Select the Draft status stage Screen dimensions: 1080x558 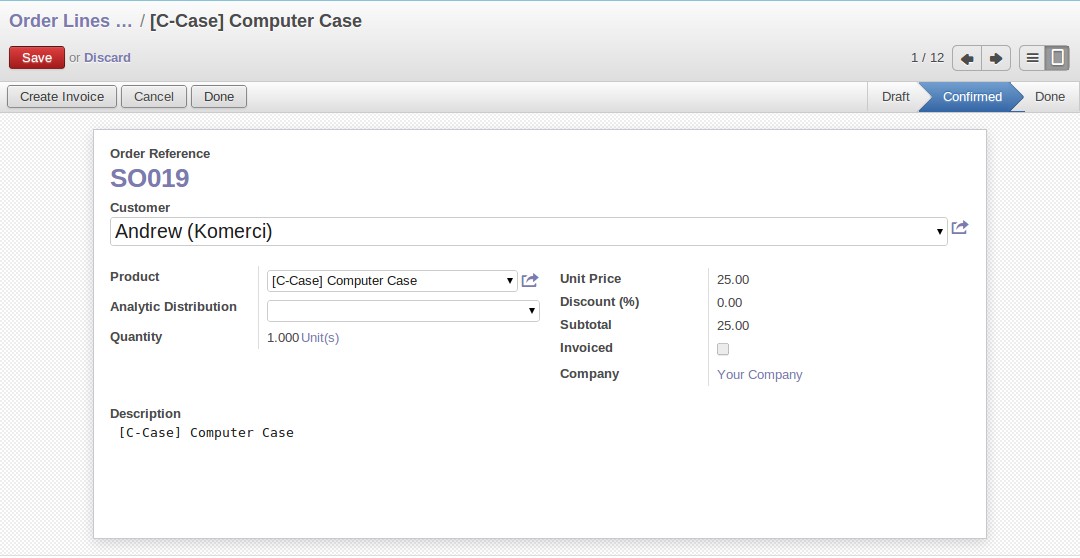coord(895,97)
